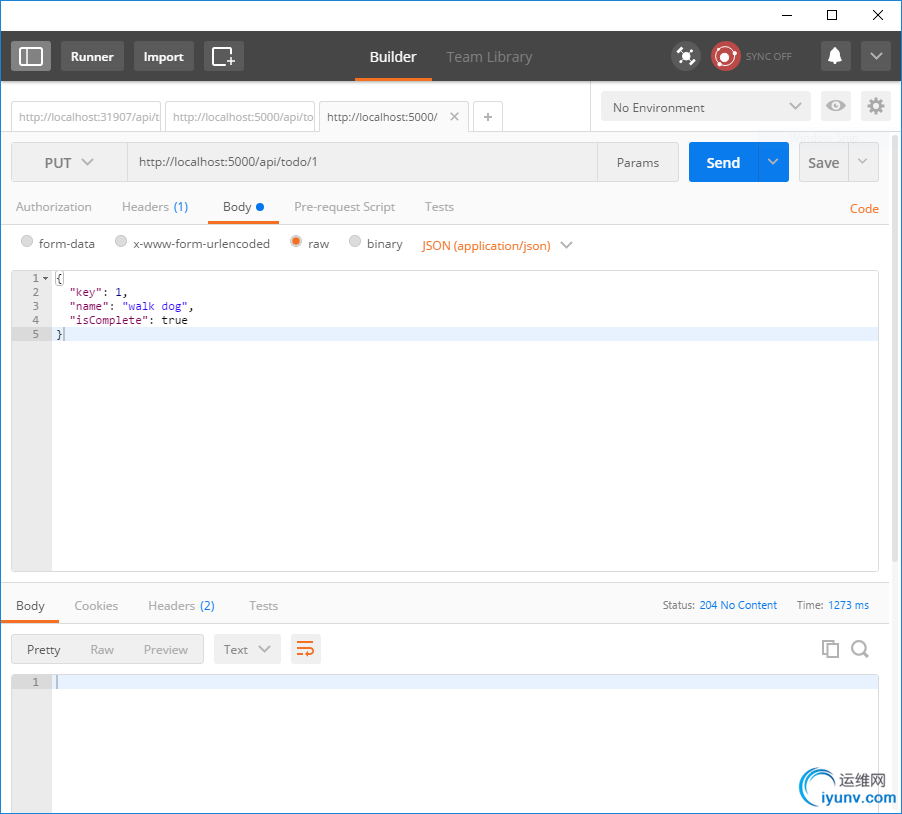This screenshot has width=902, height=814.
Task: Switch to the Builder tab
Action: coord(393,57)
